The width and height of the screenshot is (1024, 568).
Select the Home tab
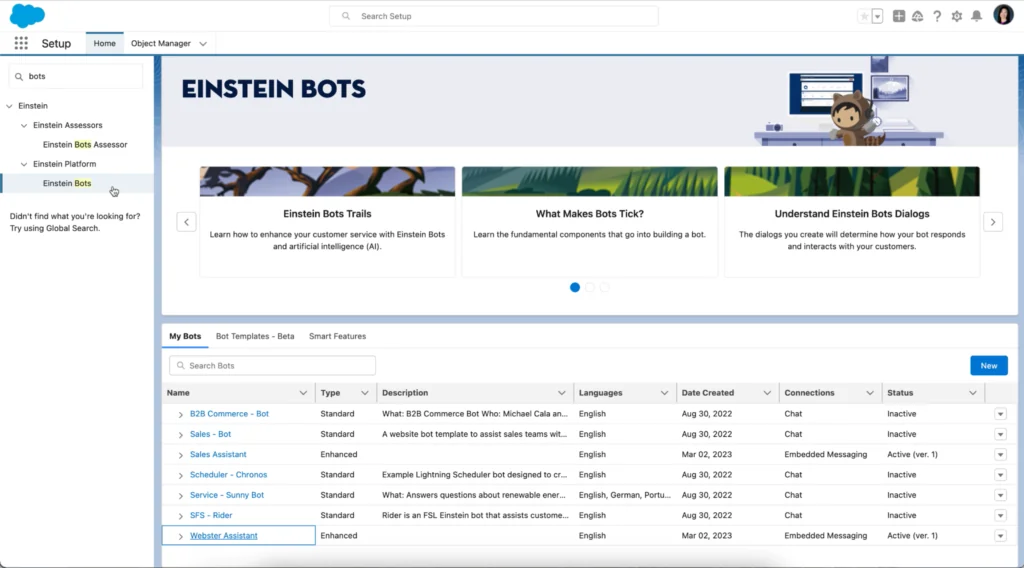tap(104, 43)
